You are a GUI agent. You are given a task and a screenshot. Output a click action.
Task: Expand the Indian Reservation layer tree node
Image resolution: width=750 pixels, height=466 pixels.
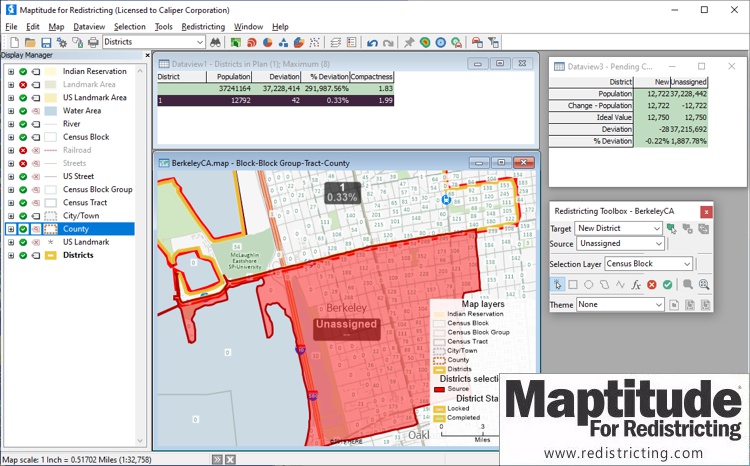pos(10,72)
